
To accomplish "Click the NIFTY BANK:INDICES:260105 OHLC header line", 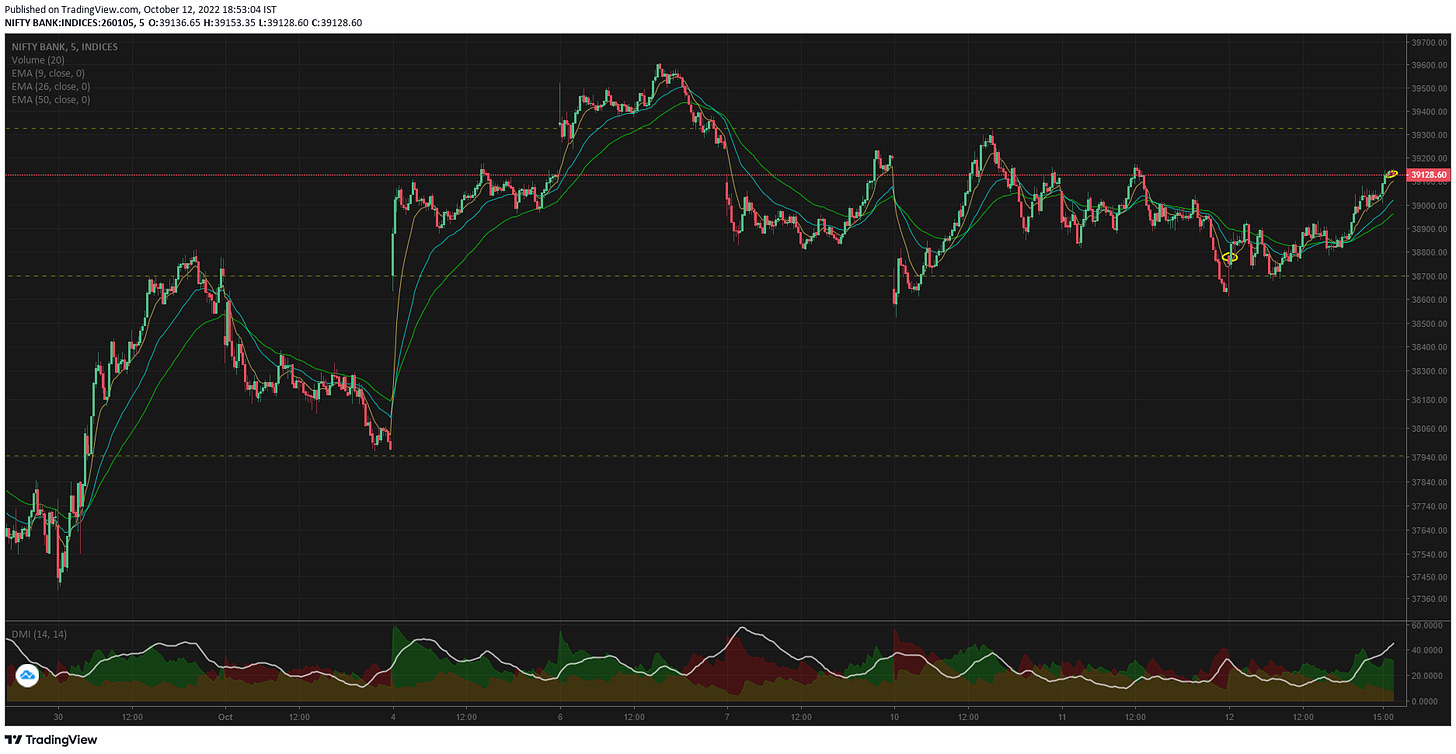I will (184, 22).
